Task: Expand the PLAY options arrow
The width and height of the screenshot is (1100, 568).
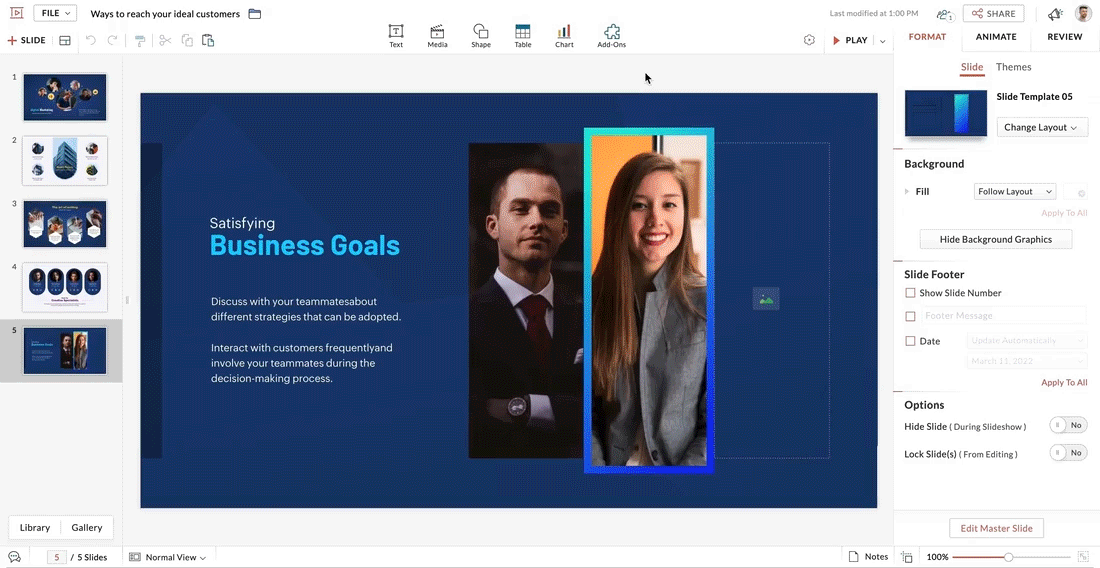Action: click(x=883, y=41)
